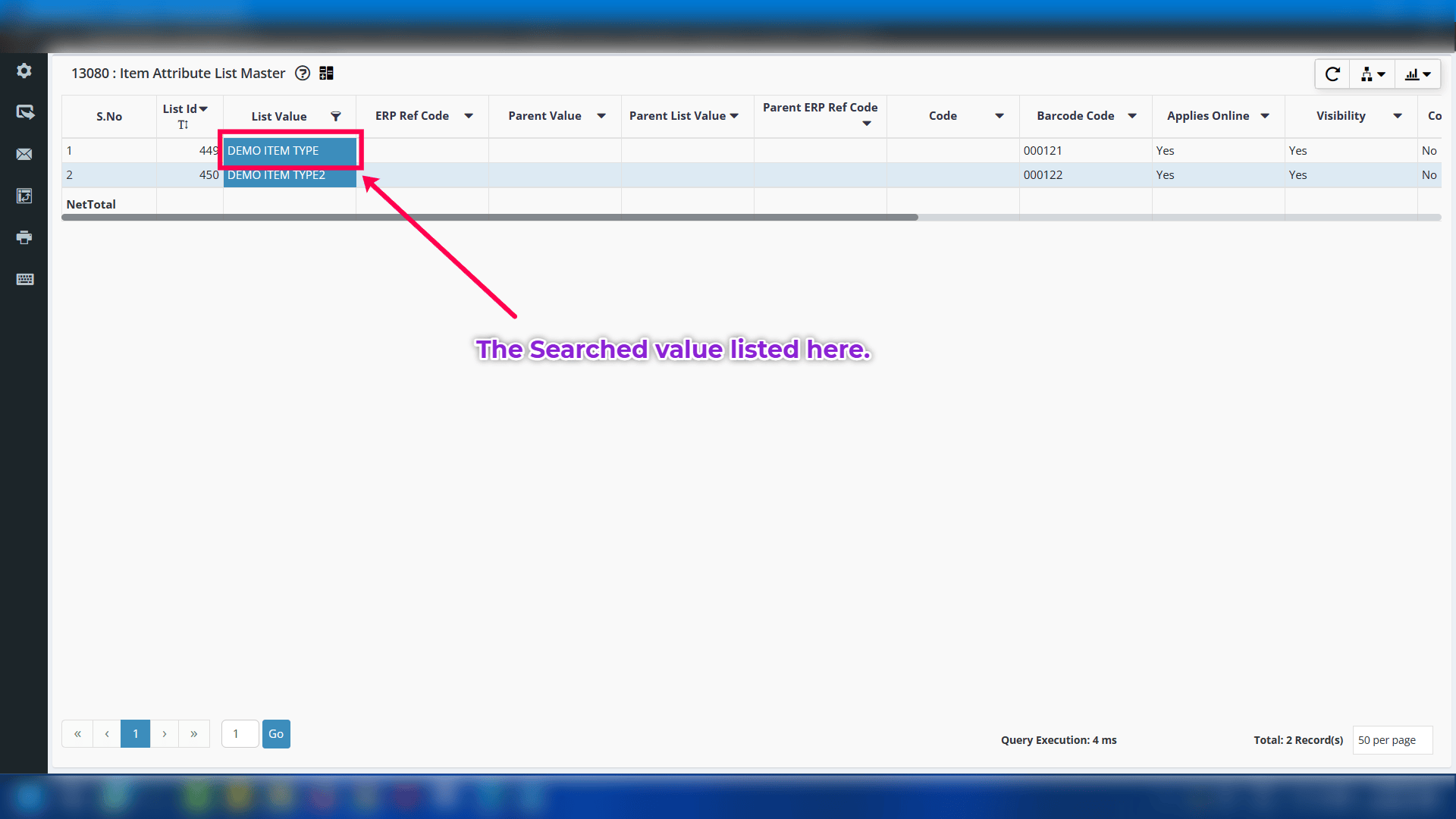
Task: Open the settings gear in sidebar
Action: coord(24,71)
